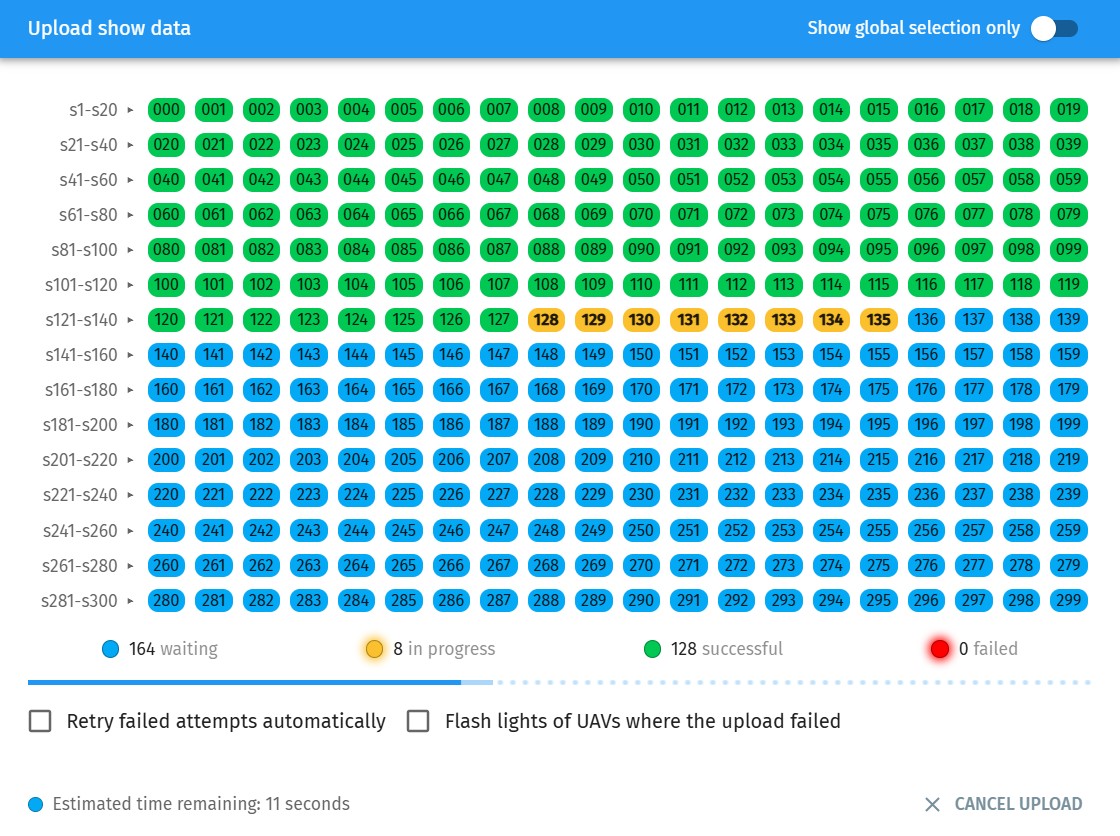The image size is (1120, 836).
Task: Expand the s1-s20 row arrow
Action: pos(130,110)
